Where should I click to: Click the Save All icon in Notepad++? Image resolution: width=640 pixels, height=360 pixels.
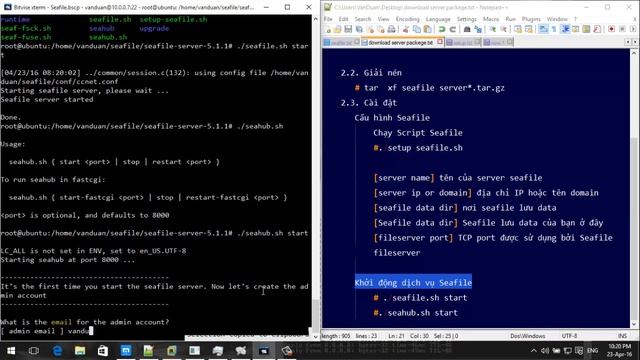coord(359,29)
